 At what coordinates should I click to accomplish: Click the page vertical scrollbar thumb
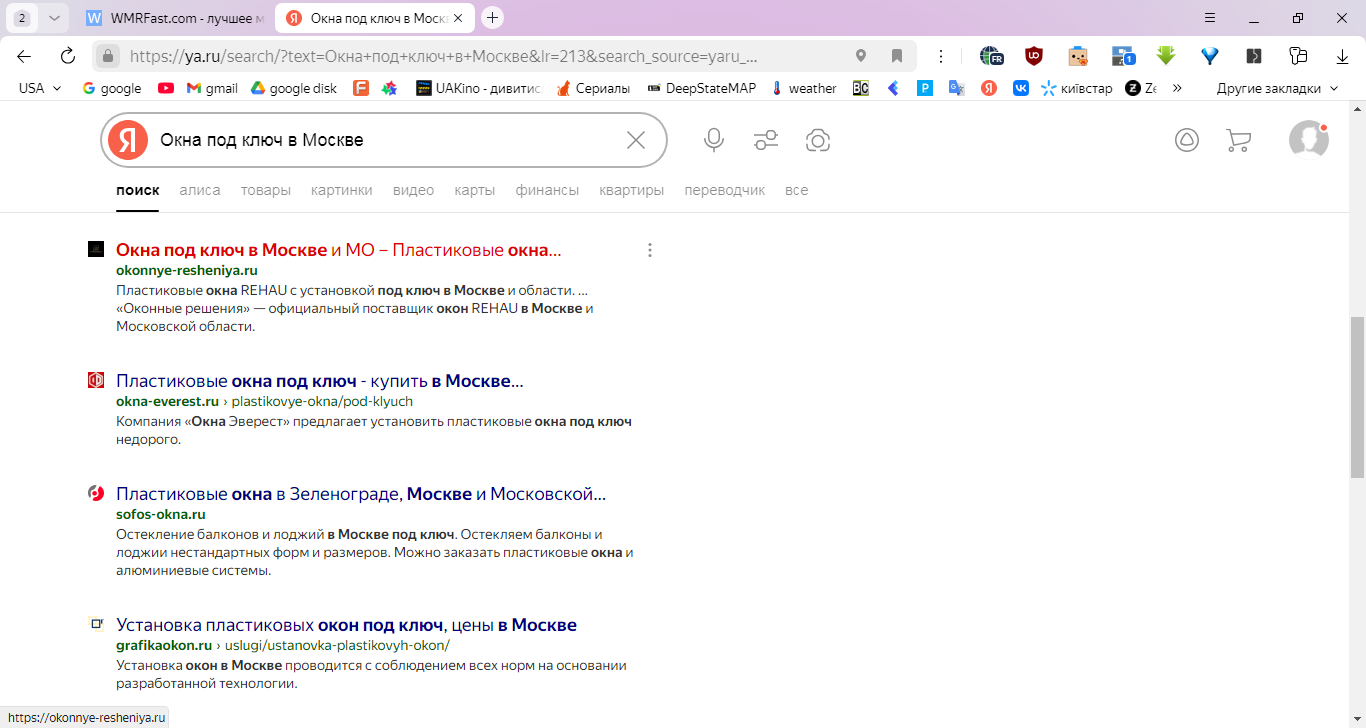pyautogui.click(x=1357, y=398)
